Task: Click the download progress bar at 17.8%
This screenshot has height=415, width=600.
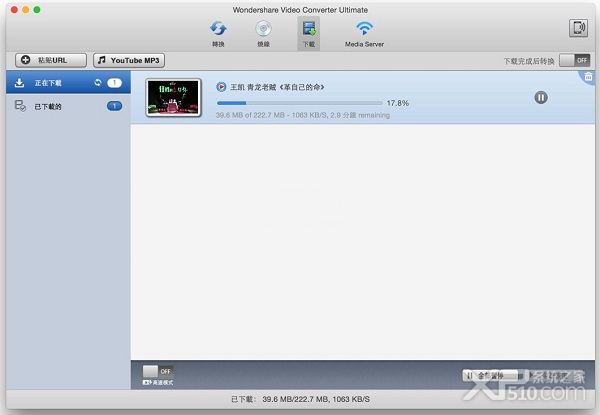Action: 300,103
